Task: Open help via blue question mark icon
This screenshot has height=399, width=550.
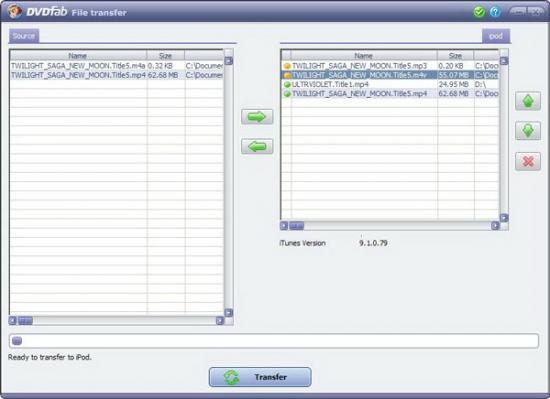Action: (495, 12)
